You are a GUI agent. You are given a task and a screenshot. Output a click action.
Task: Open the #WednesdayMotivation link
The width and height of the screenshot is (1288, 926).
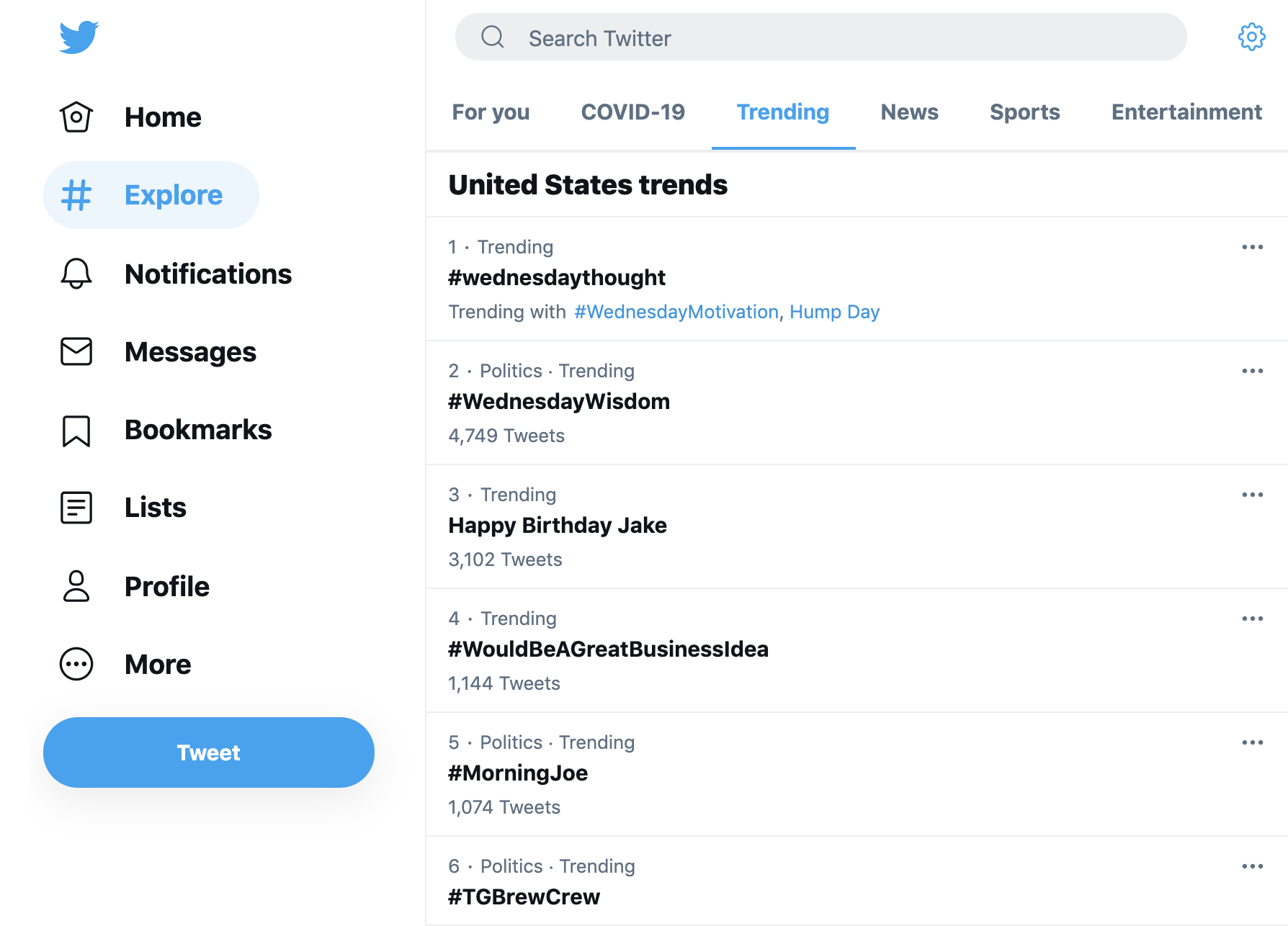pos(675,312)
